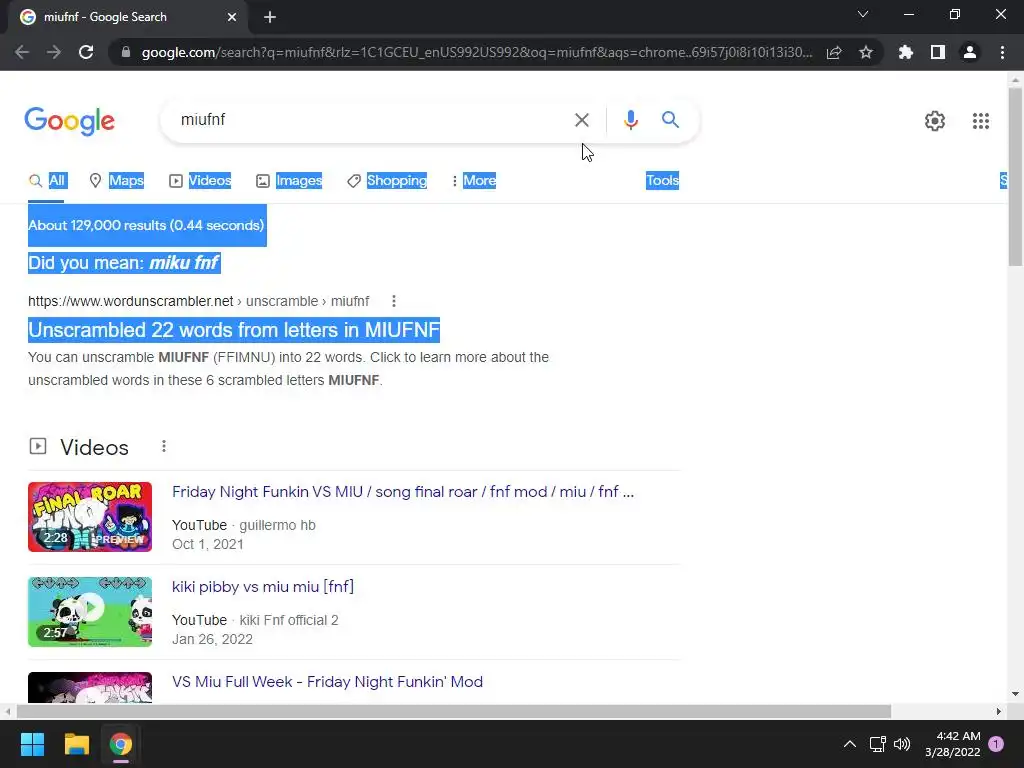Open Videos section options dots
This screenshot has height=768, width=1024.
click(164, 446)
